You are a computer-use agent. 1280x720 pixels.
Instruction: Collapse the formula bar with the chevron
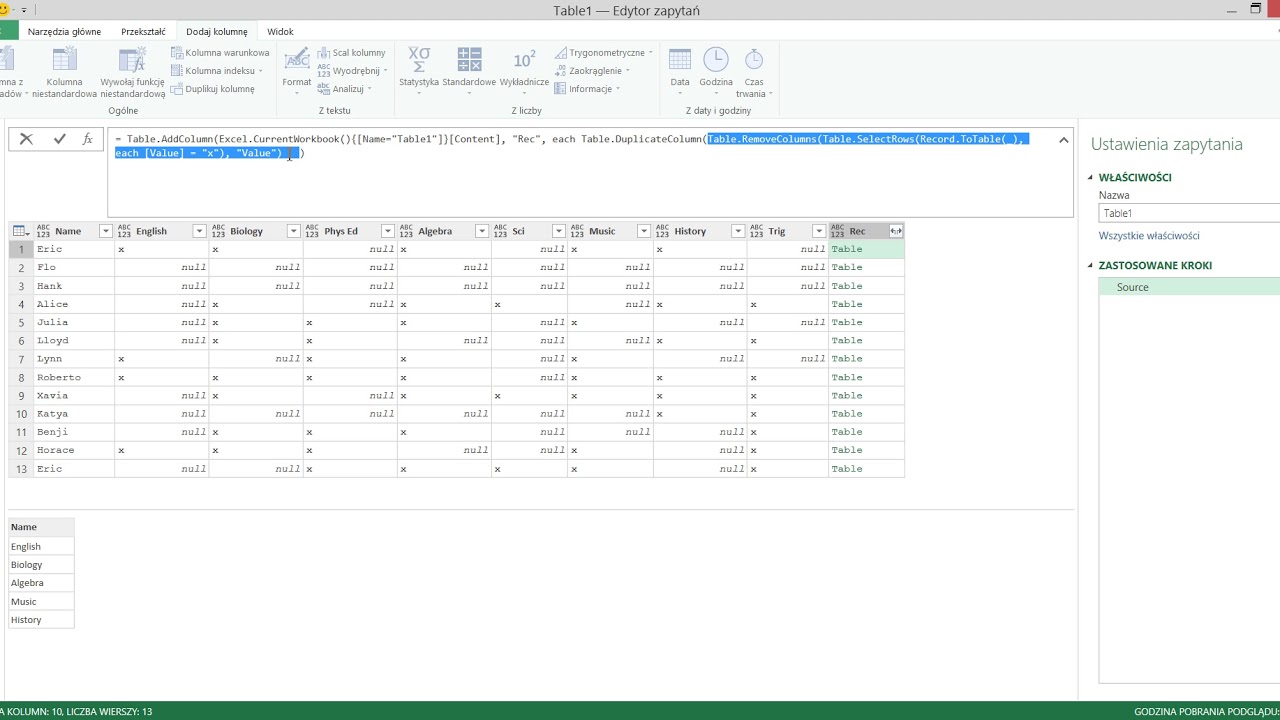coord(1063,140)
